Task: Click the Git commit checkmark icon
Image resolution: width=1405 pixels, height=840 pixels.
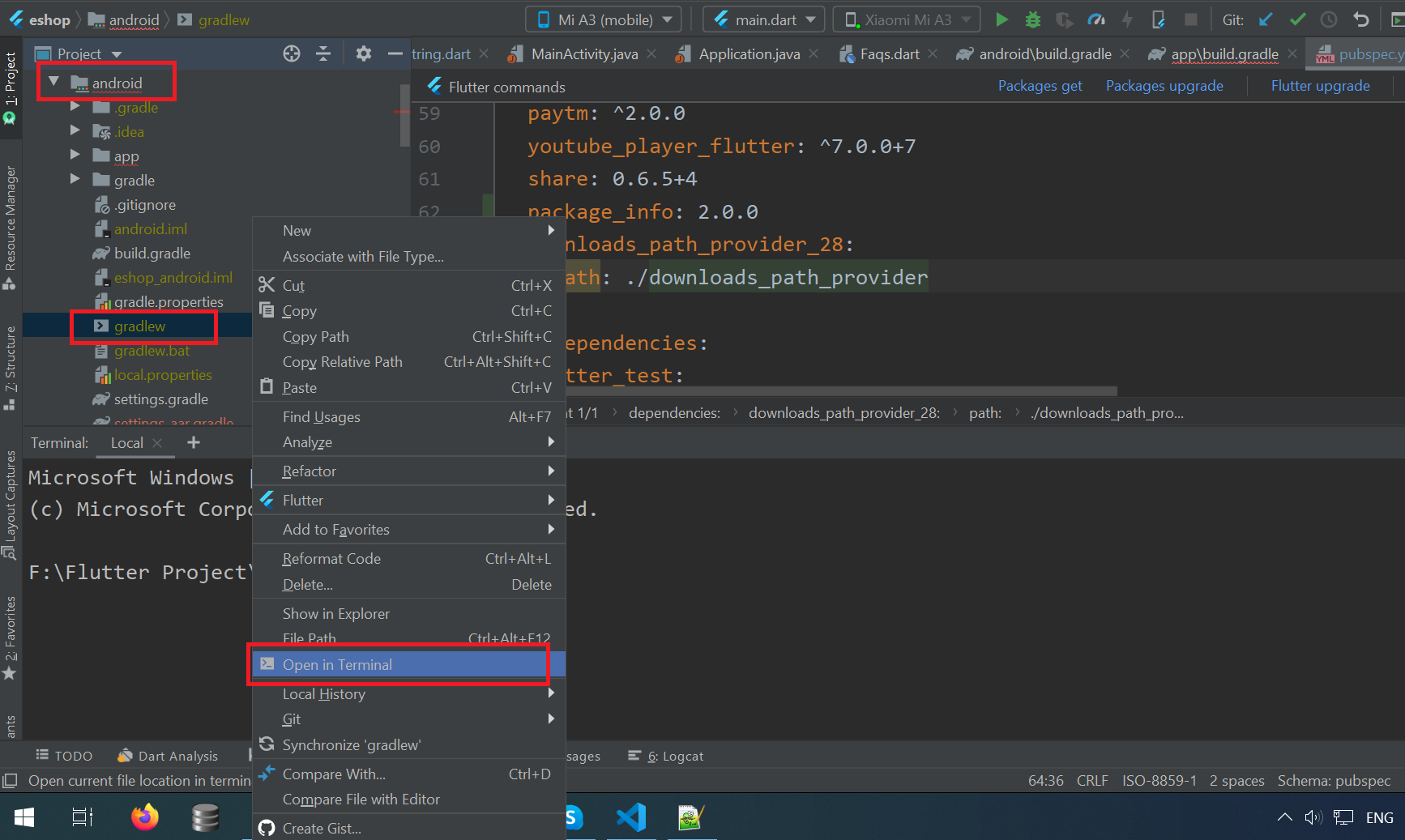Action: tap(1297, 19)
